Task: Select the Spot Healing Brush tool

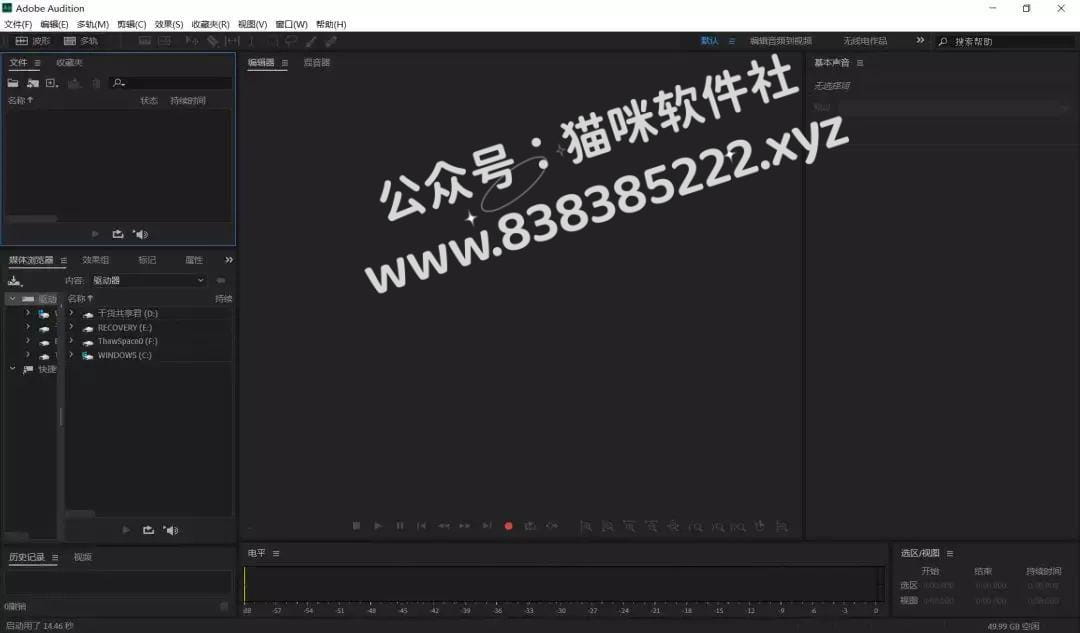Action: pos(331,41)
